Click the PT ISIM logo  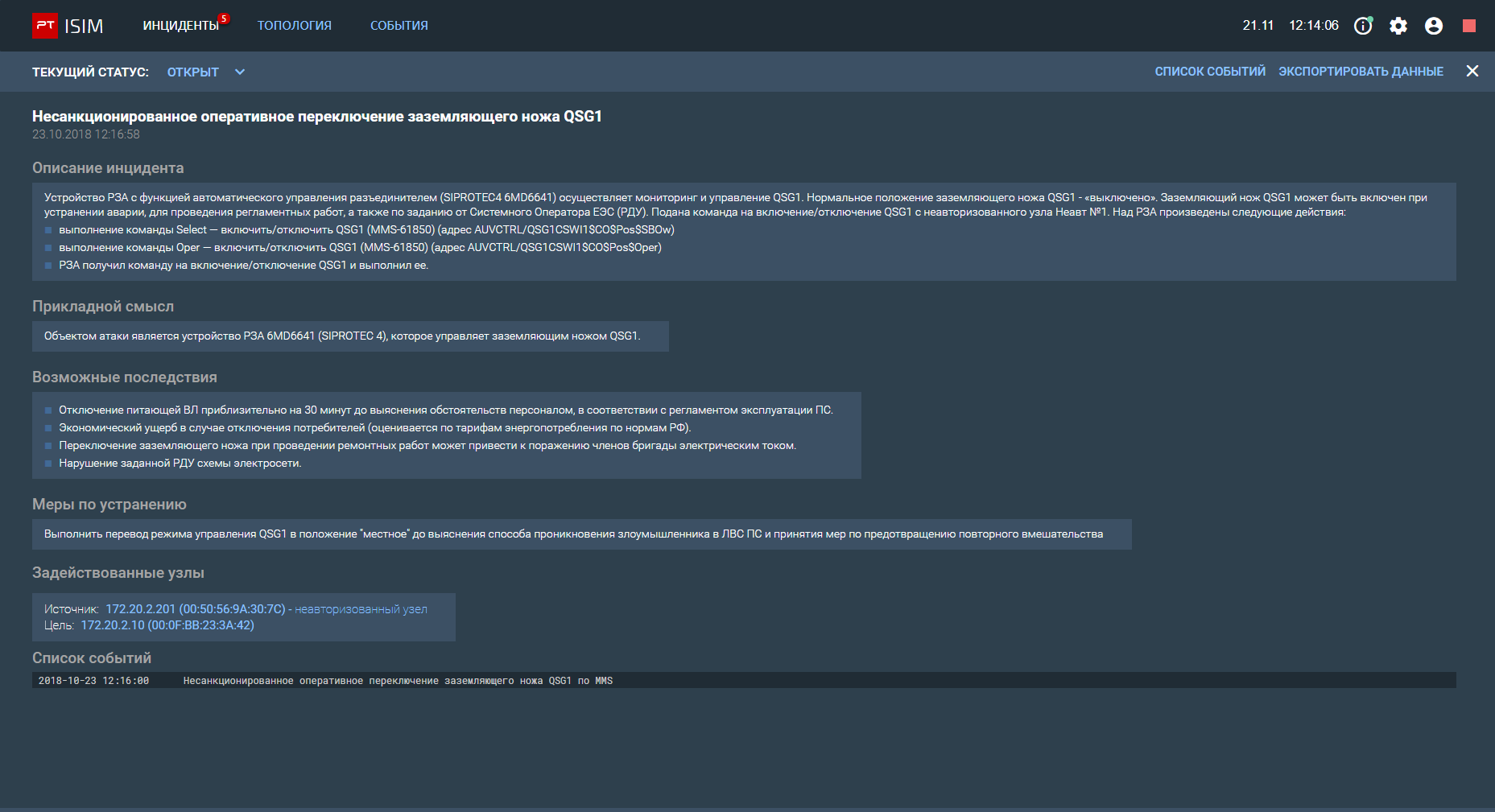pos(68,26)
